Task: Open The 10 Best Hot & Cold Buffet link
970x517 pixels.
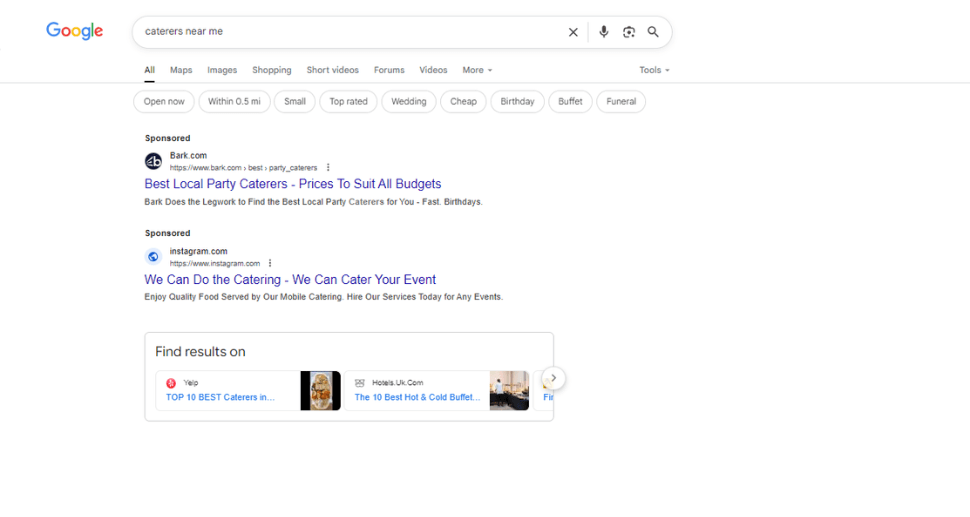Action: pos(417,397)
